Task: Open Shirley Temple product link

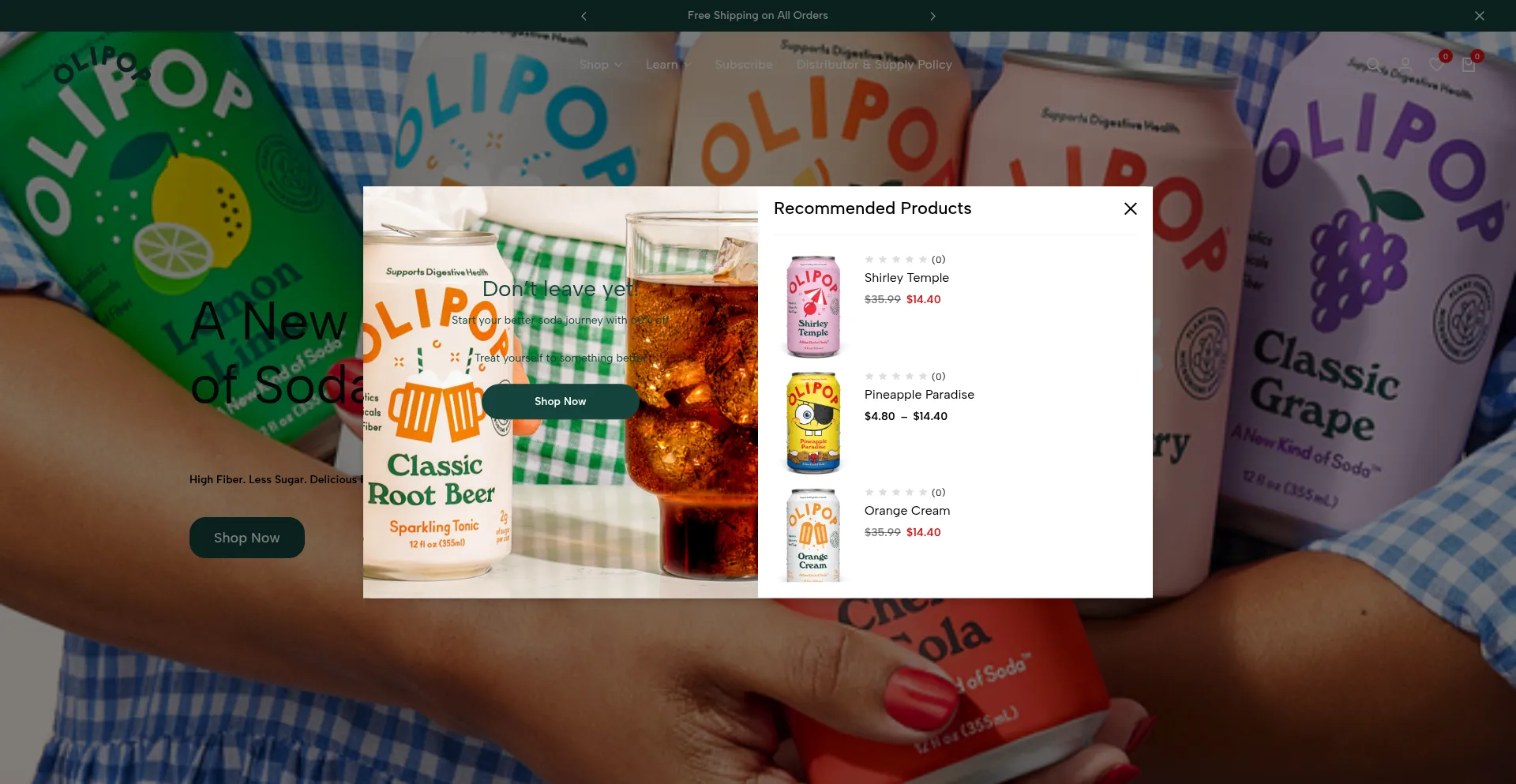Action: (x=906, y=278)
